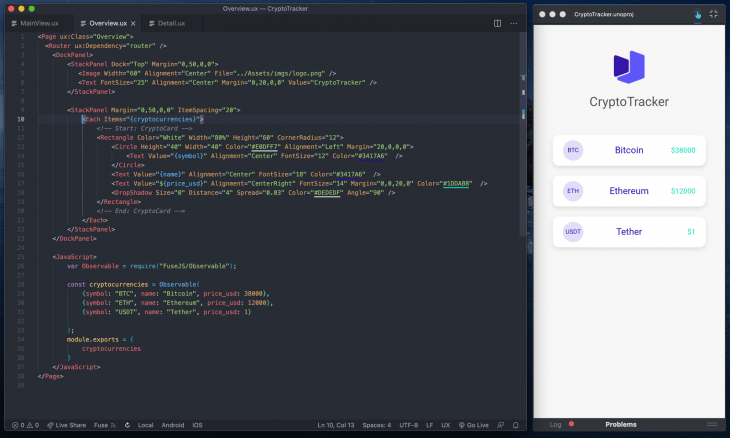Click the <JavaScript> opening tag line

point(74,257)
